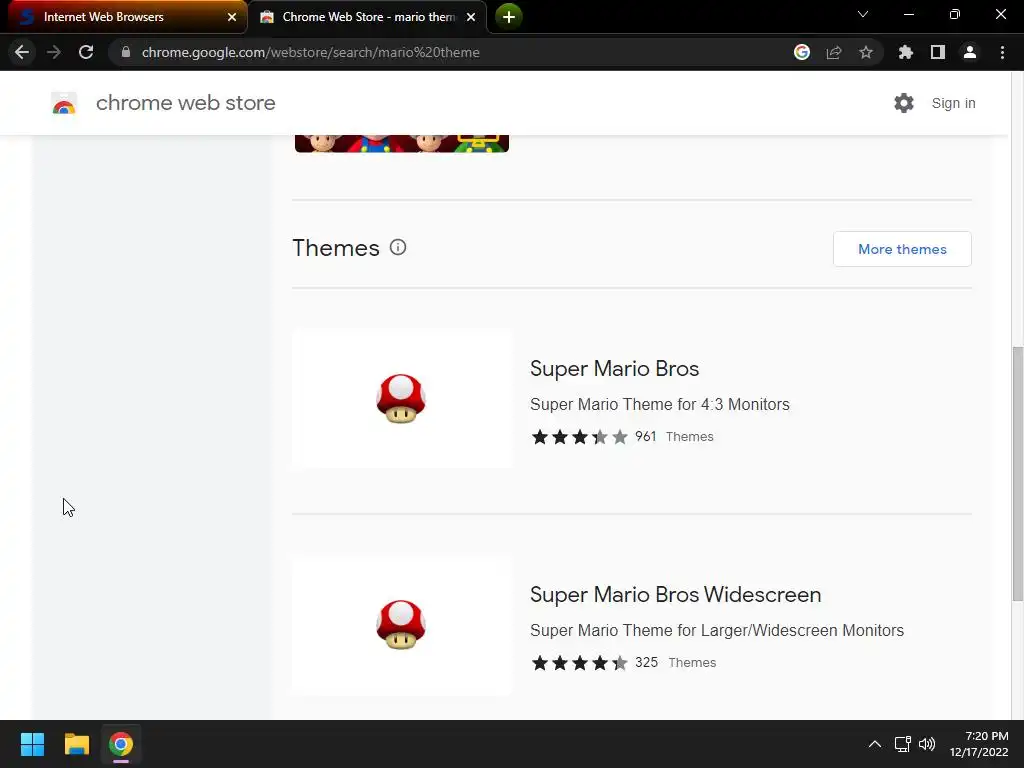Share this page using share icon
This screenshot has height=768, width=1024.
coord(834,52)
